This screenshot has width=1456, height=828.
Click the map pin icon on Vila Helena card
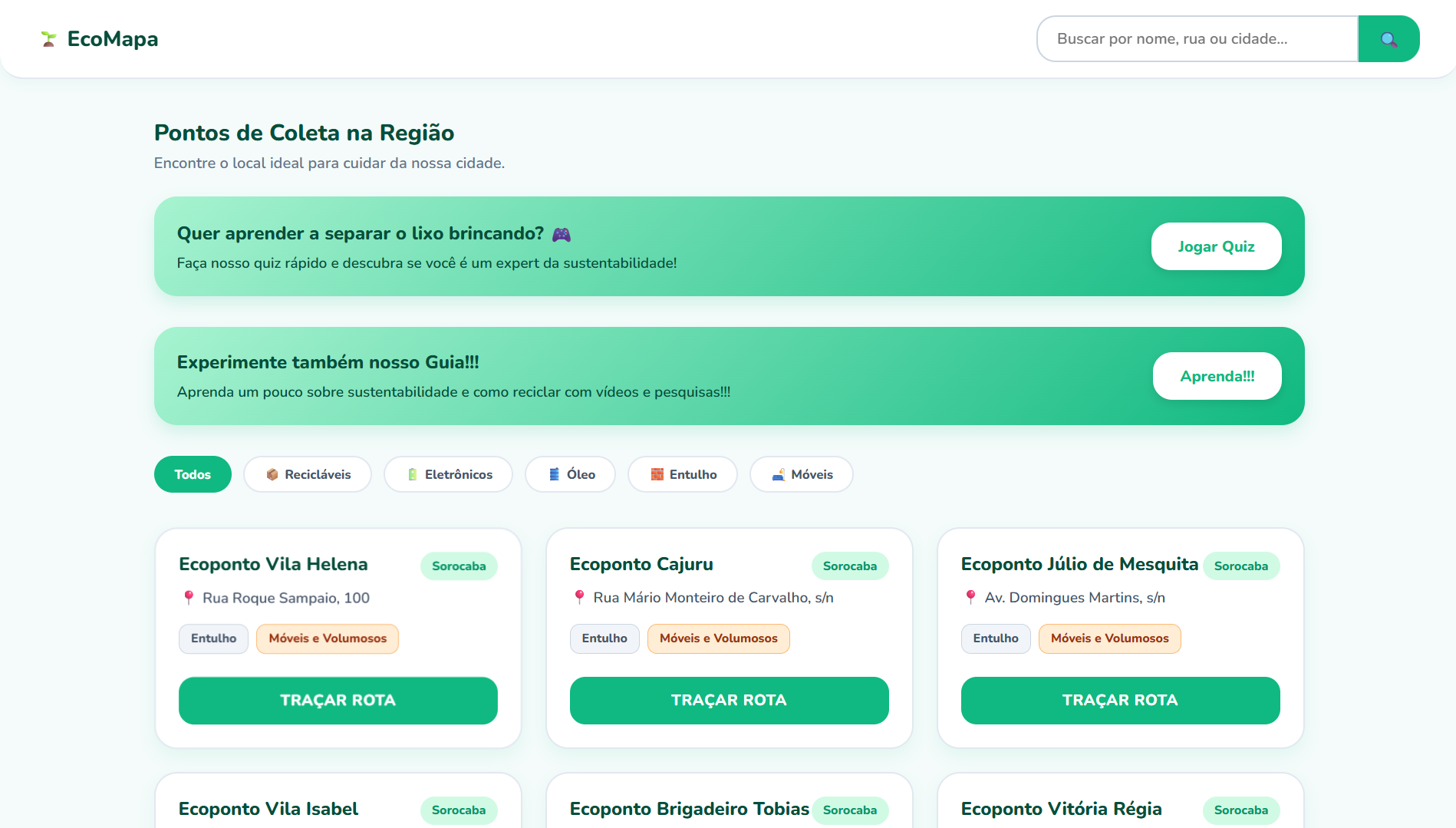pyautogui.click(x=189, y=597)
